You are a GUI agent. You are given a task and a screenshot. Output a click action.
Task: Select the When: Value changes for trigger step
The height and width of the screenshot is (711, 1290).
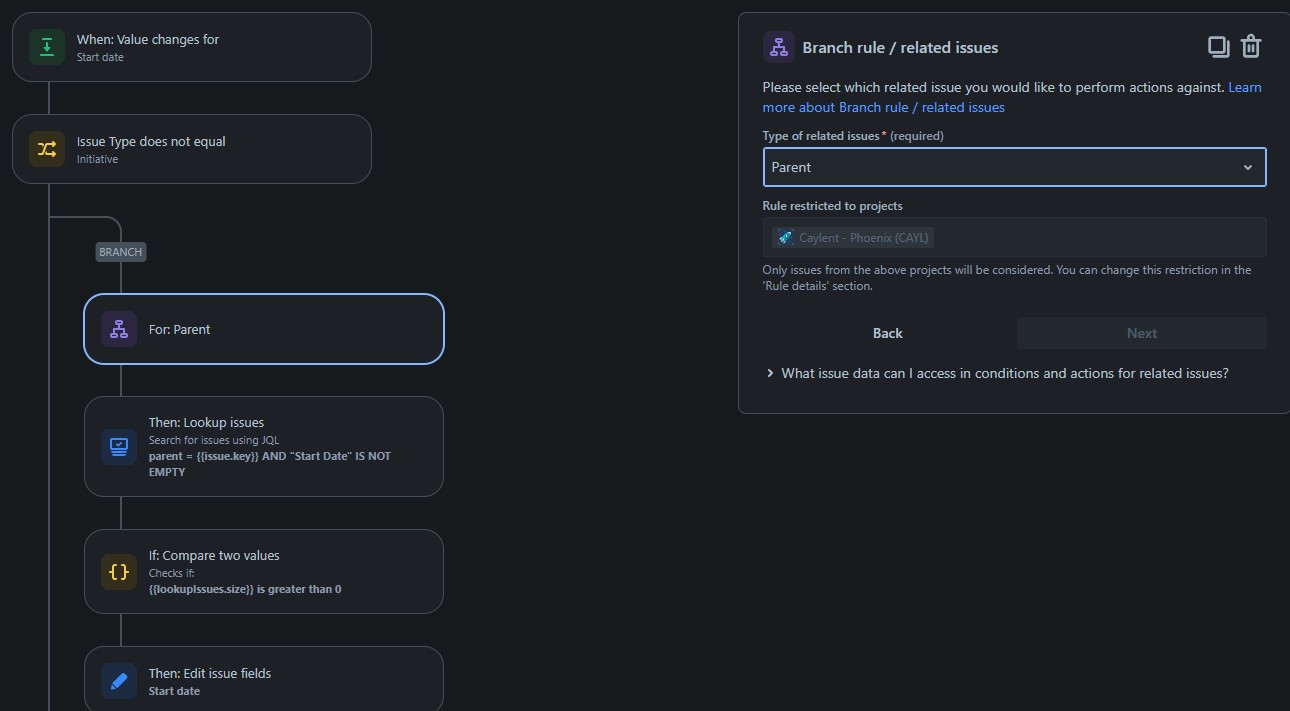(x=192, y=47)
